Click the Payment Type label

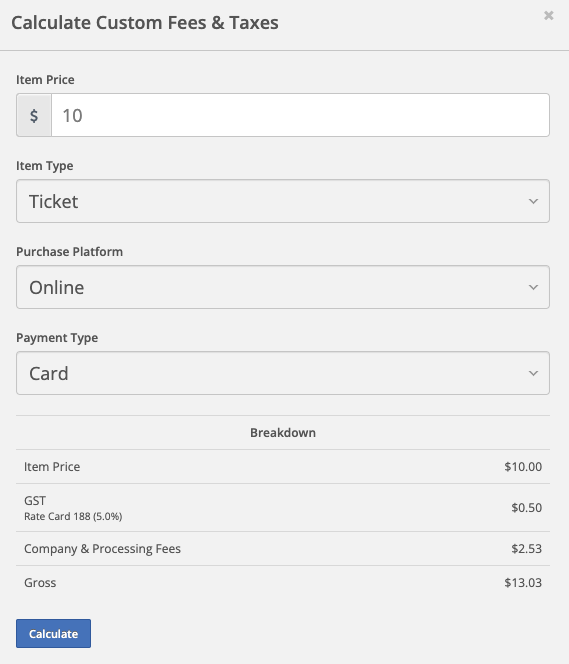pyautogui.click(x=57, y=338)
